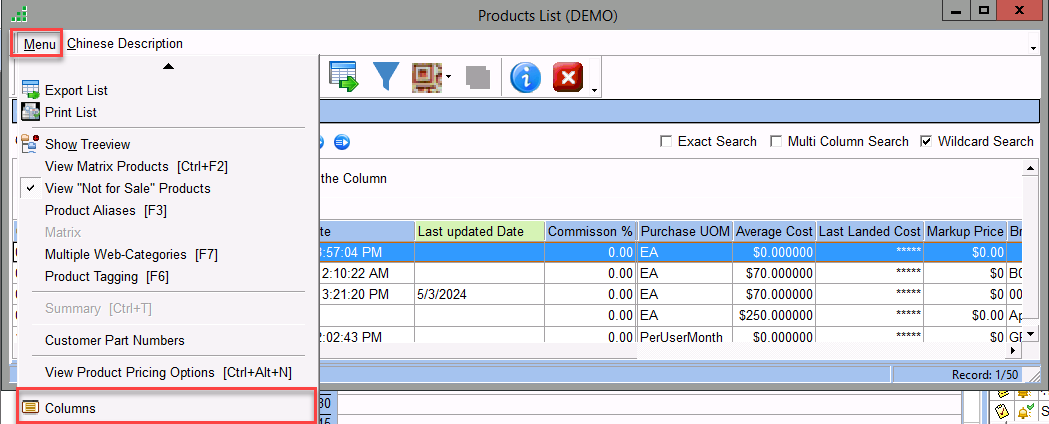This screenshot has height=424, width=1049.
Task: Uncheck the Wildcard Search checkbox
Action: 926,142
